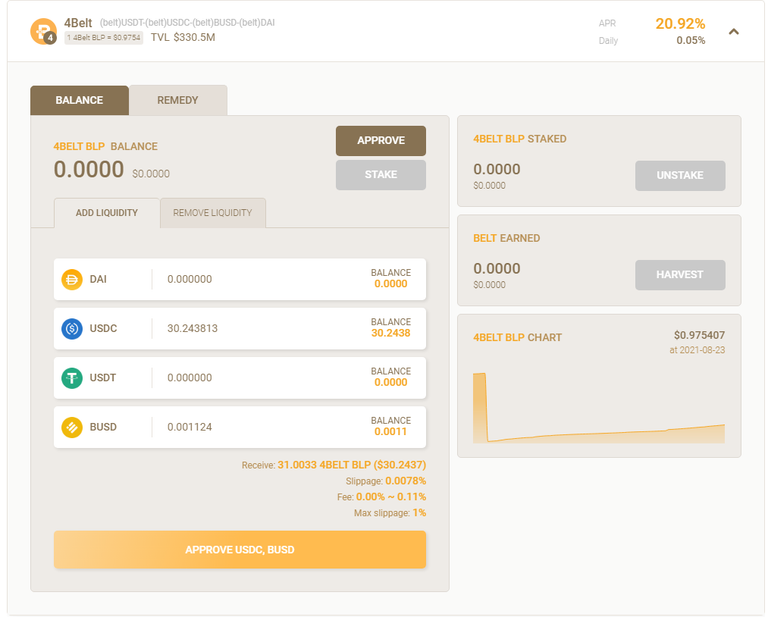Click the 4BELT BLP price chart
Image resolution: width=768 pixels, height=617 pixels.
pos(599,408)
